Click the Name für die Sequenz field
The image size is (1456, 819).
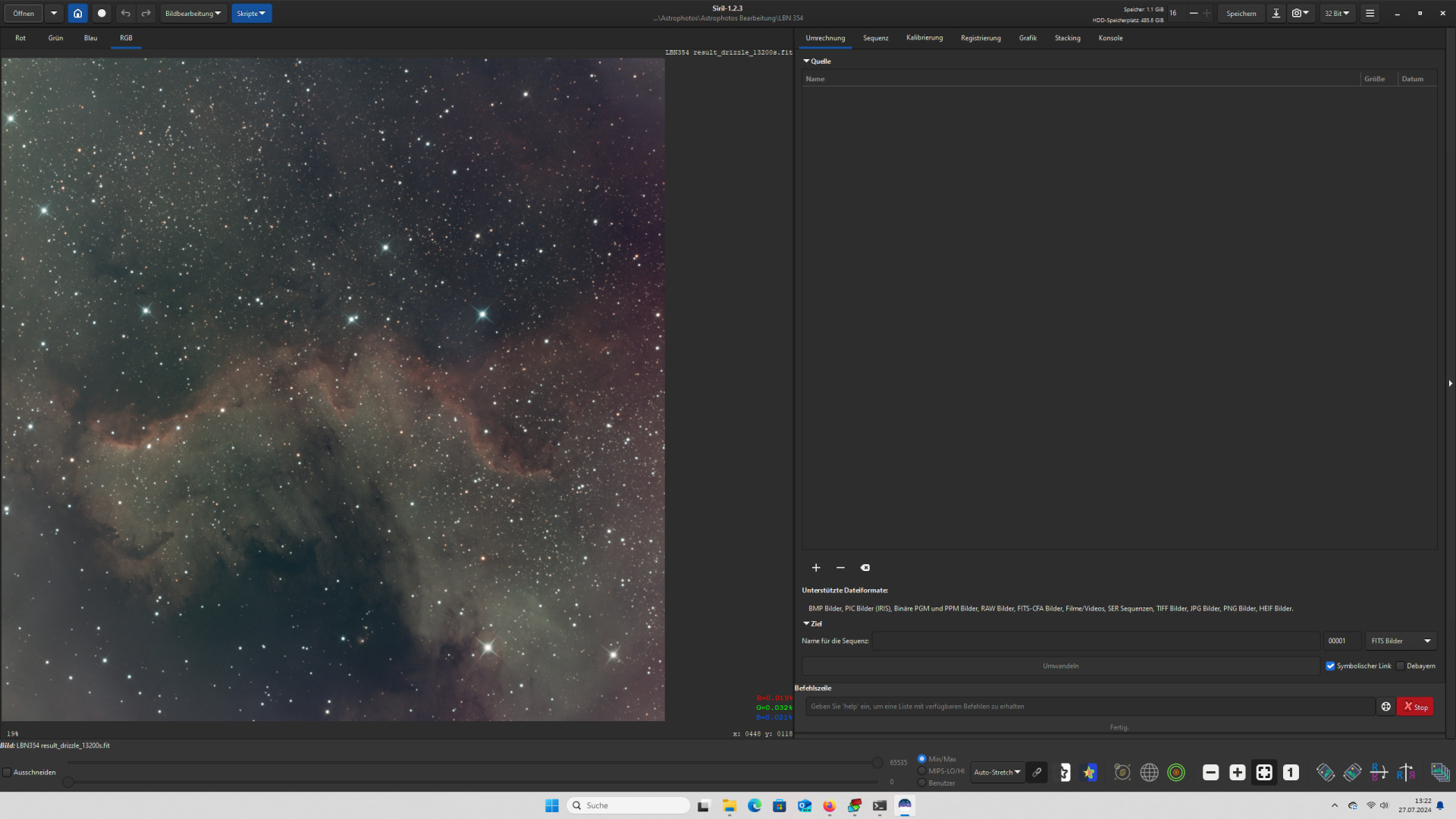pyautogui.click(x=1096, y=641)
